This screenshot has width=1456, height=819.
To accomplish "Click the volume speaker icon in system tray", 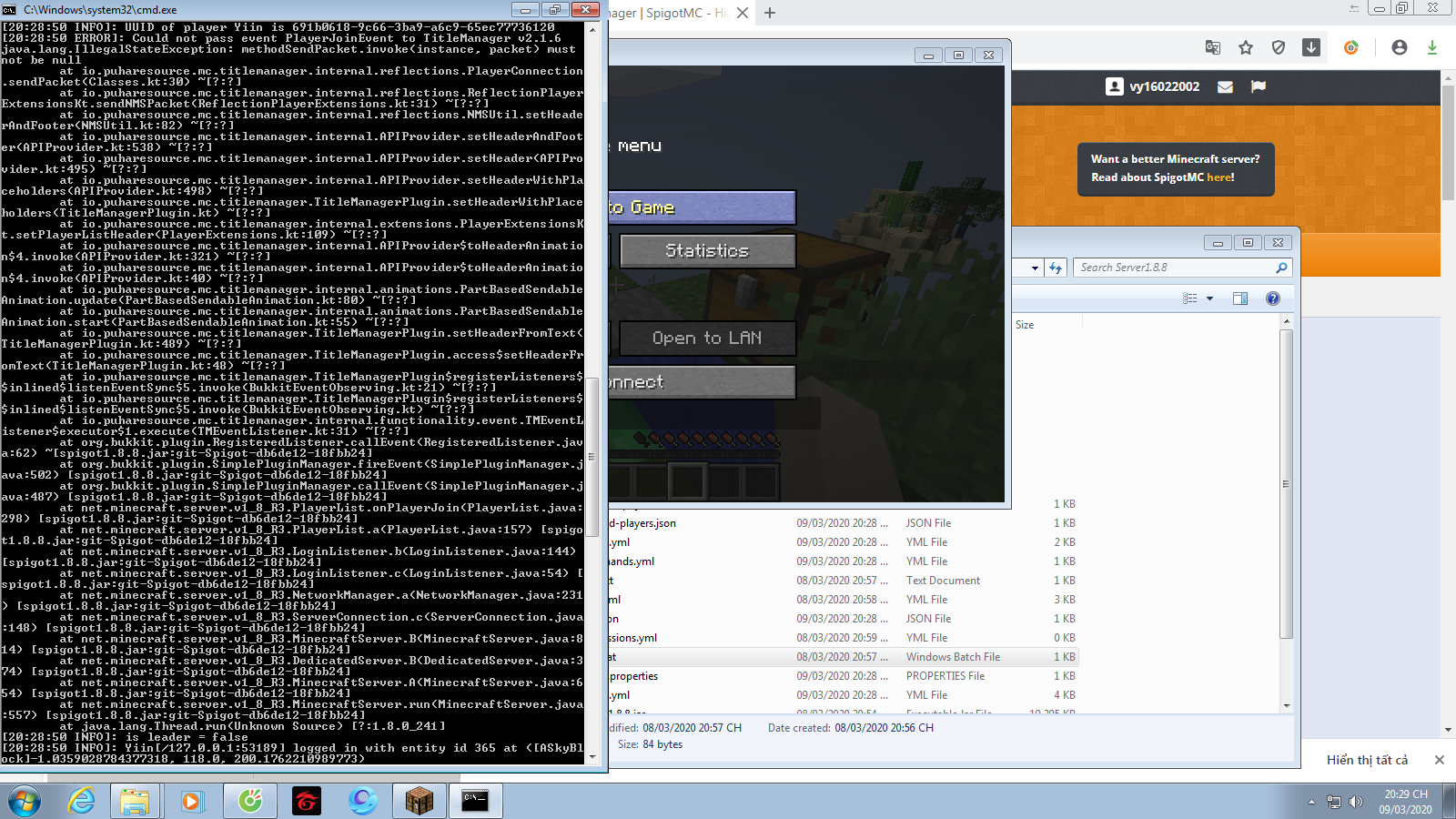I will point(1356,802).
